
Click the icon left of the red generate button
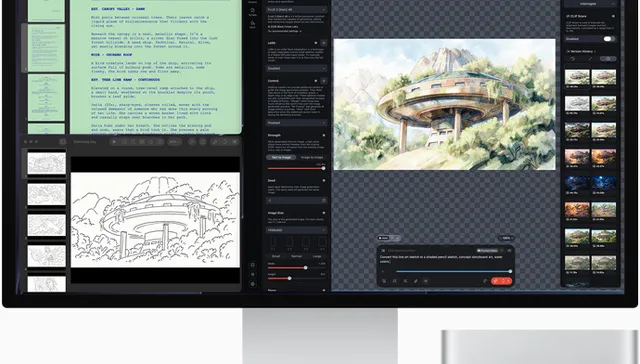tap(485, 281)
